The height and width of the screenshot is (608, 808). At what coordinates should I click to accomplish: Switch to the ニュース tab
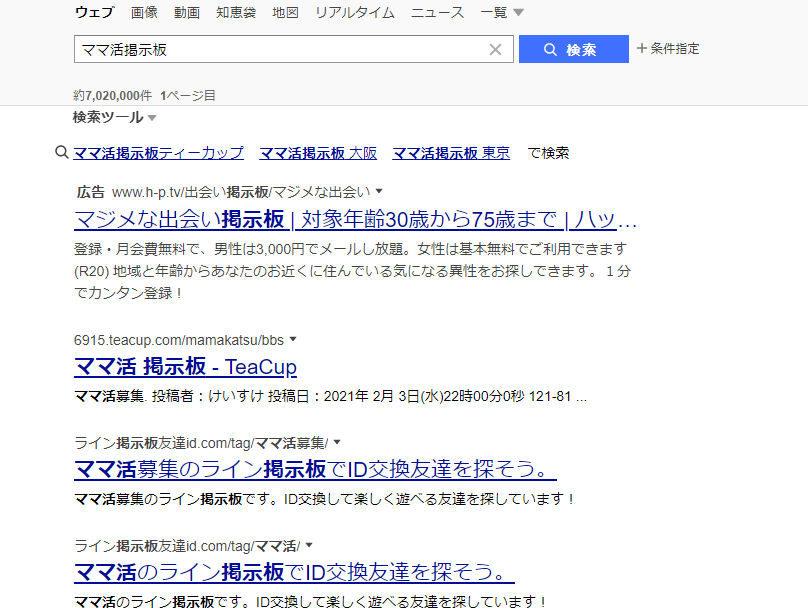click(x=437, y=12)
